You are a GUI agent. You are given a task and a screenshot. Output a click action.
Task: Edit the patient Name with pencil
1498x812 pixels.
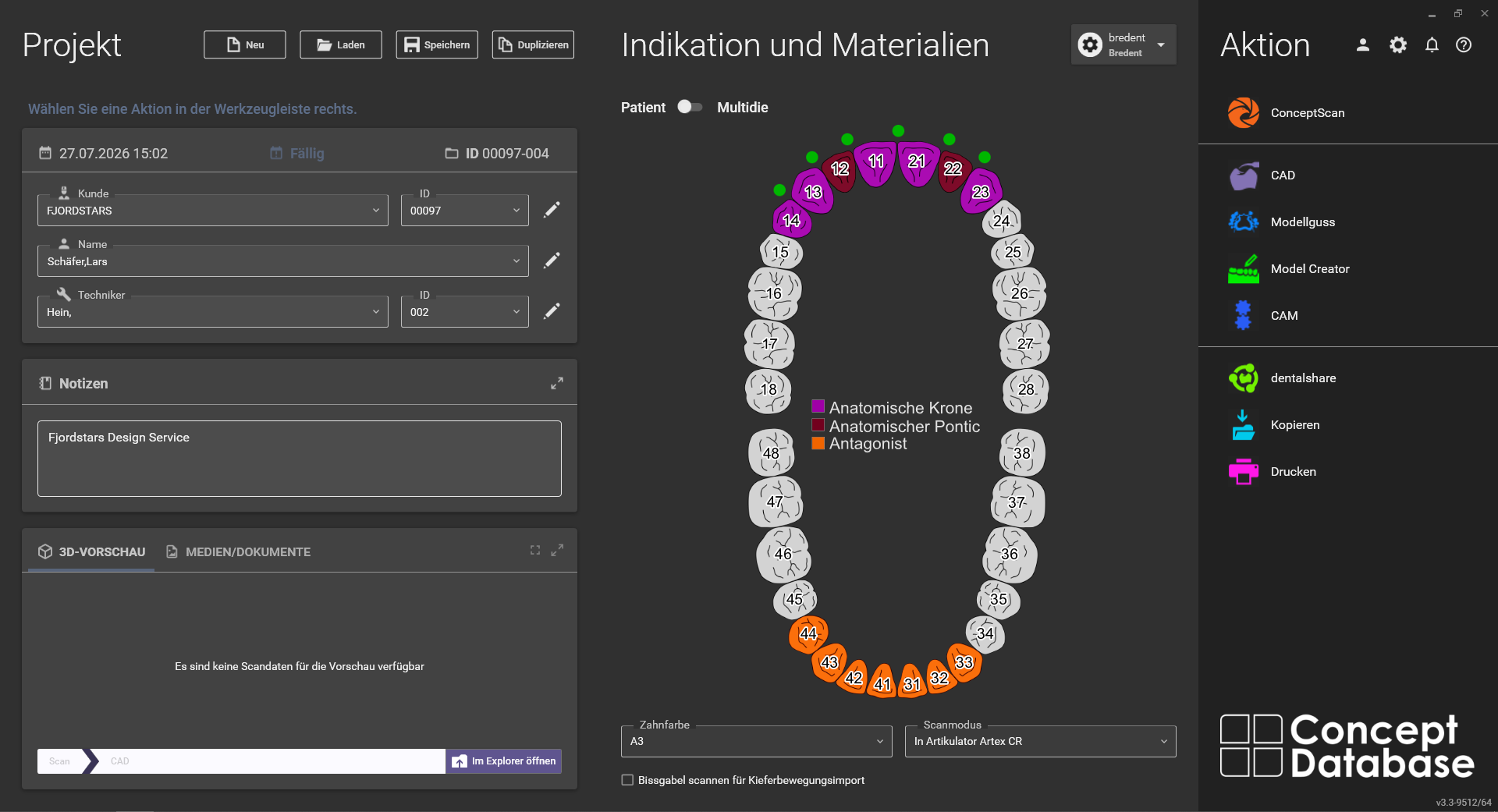(x=552, y=261)
